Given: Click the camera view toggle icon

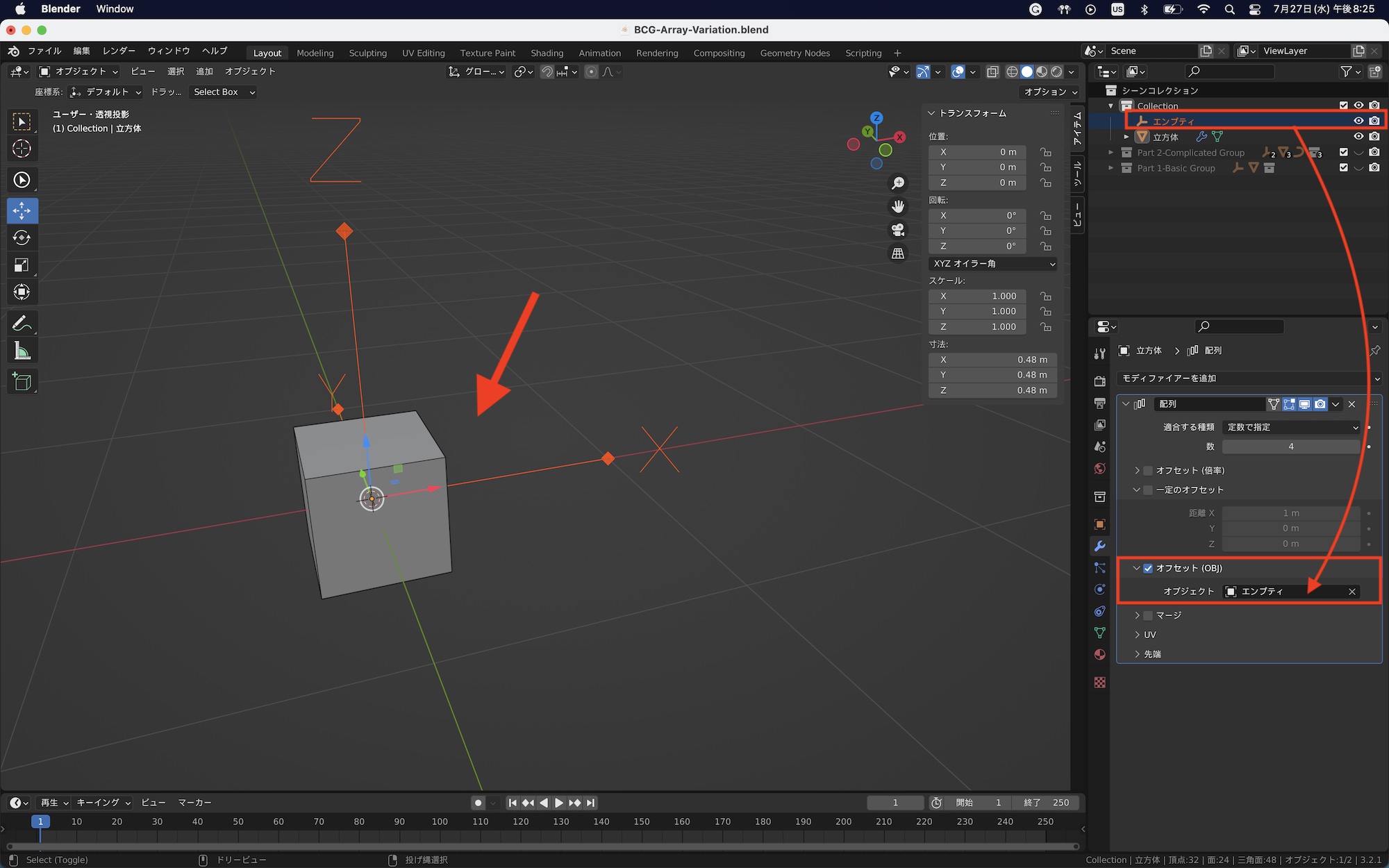Looking at the screenshot, I should [x=898, y=230].
